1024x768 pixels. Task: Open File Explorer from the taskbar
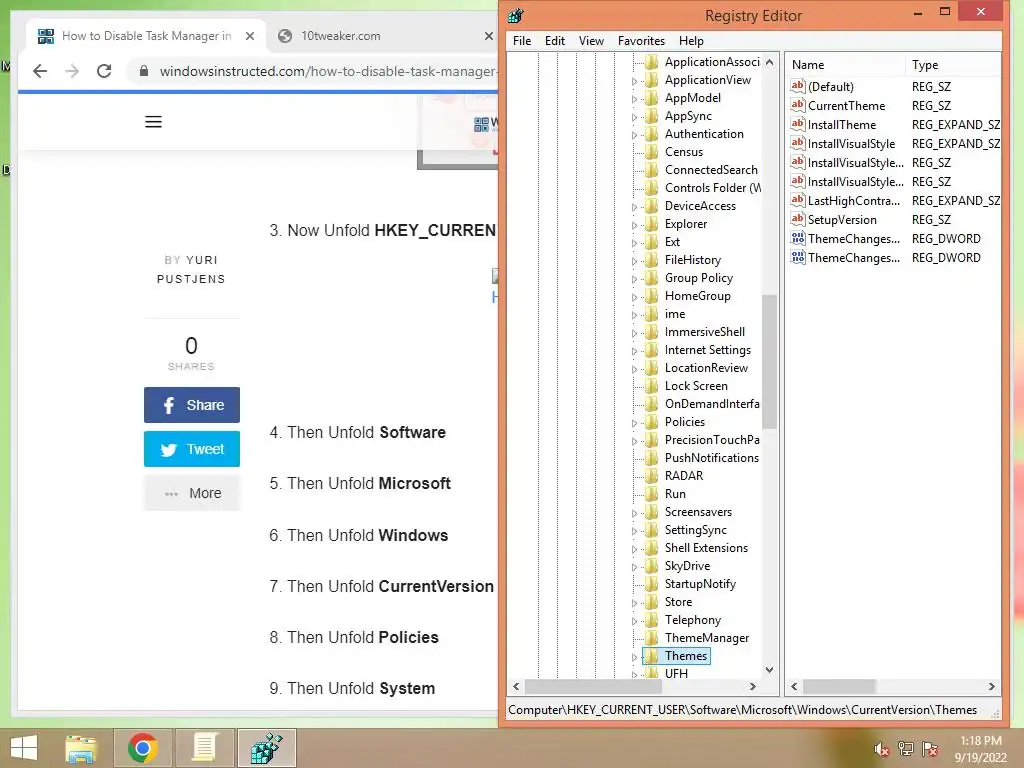coord(81,748)
